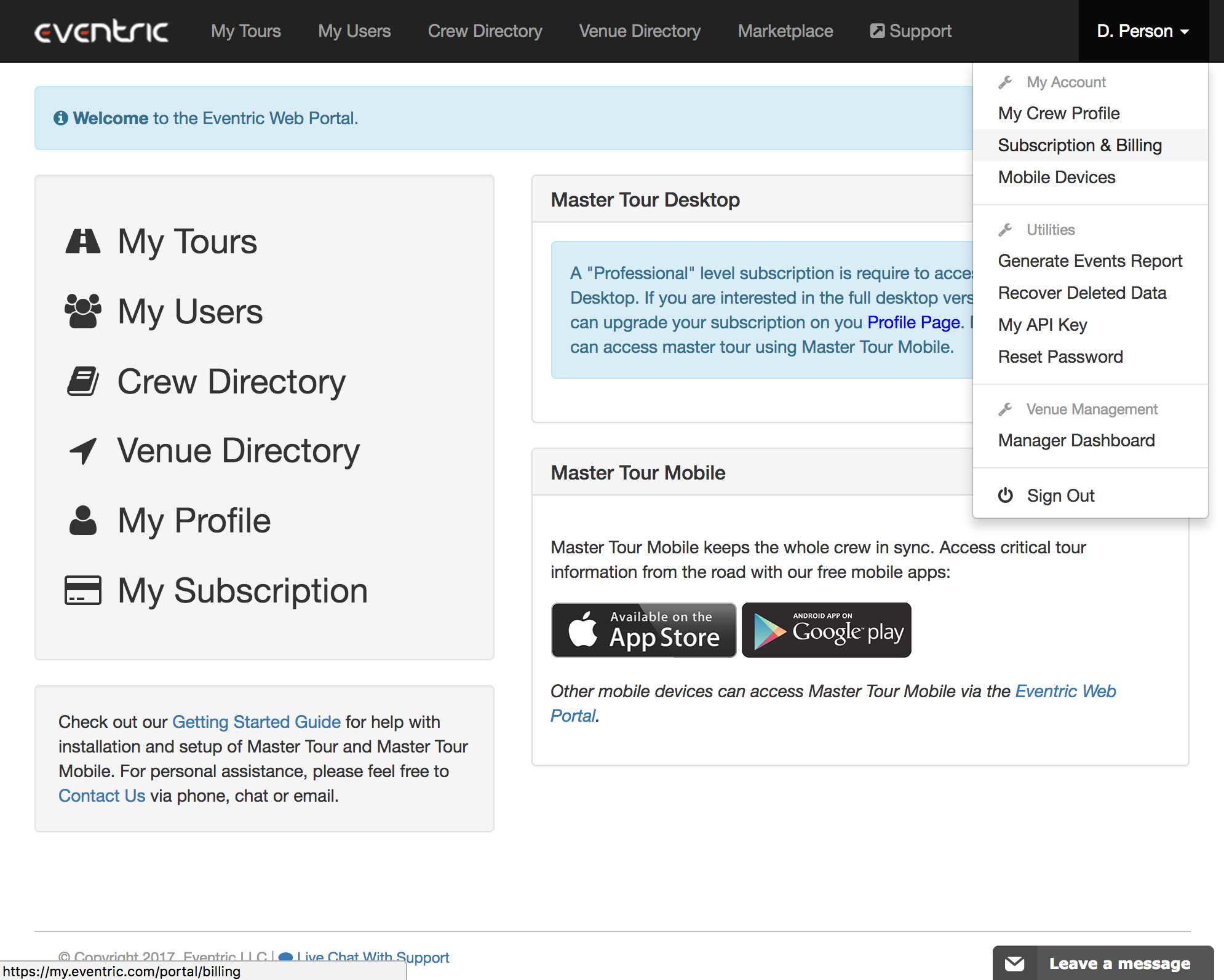Choose Generate Events Report from dropdown
This screenshot has width=1224, height=980.
point(1090,261)
